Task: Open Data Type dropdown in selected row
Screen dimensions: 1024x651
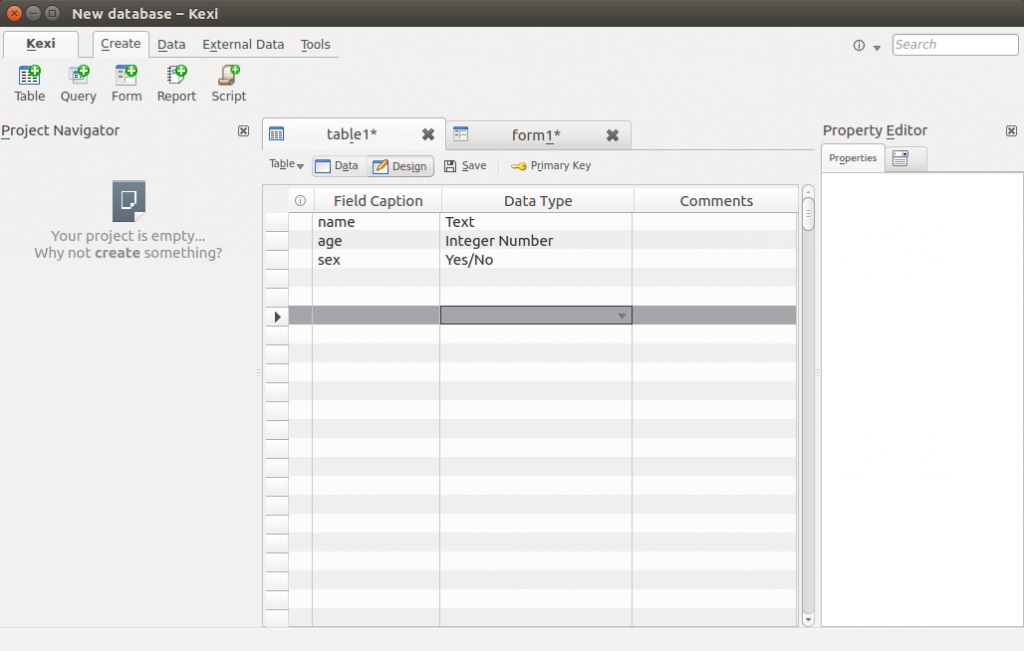Action: pyautogui.click(x=622, y=315)
